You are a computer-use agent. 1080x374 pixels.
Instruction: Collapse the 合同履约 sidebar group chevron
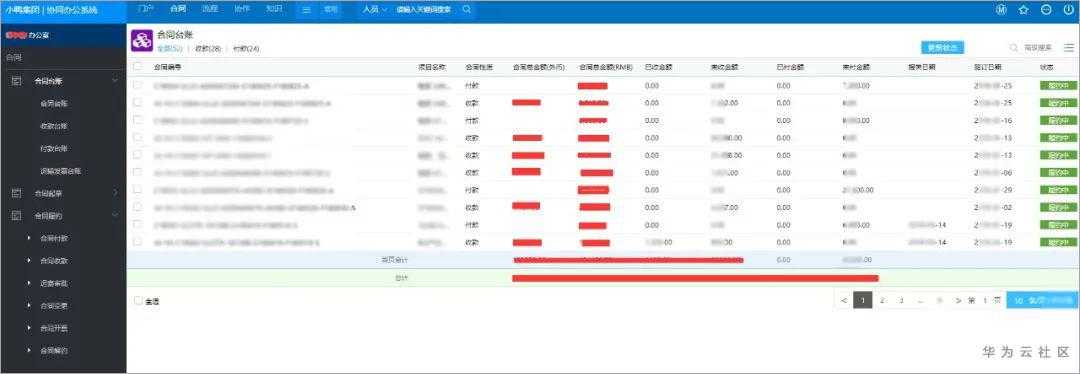tap(115, 216)
